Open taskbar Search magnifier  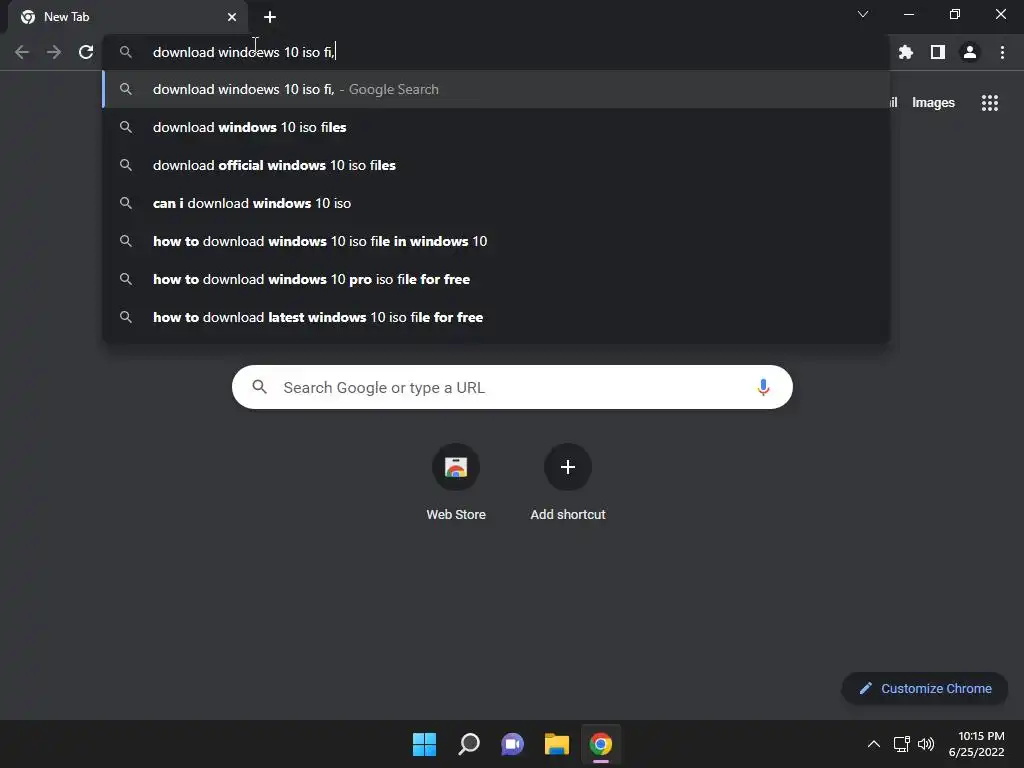tap(469, 744)
